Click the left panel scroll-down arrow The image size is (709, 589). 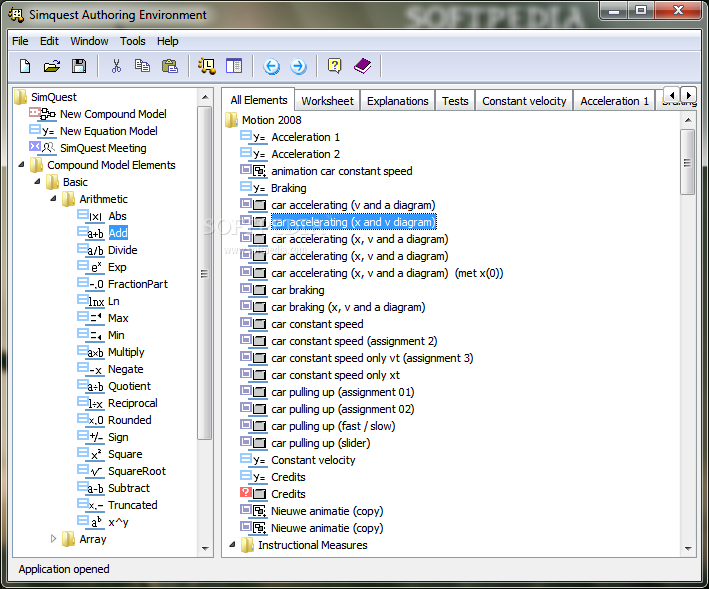tap(205, 548)
